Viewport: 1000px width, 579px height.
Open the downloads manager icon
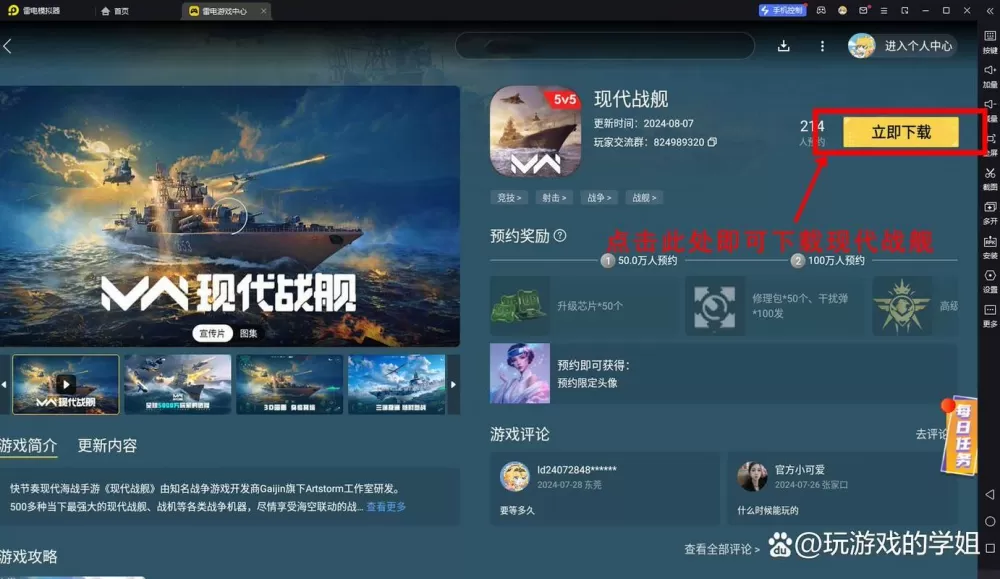pyautogui.click(x=784, y=46)
